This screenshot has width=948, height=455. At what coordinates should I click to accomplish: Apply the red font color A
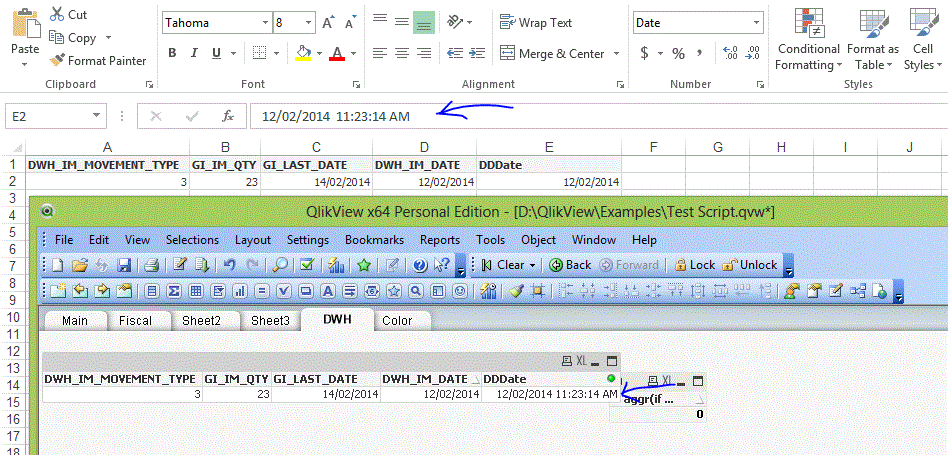337,53
